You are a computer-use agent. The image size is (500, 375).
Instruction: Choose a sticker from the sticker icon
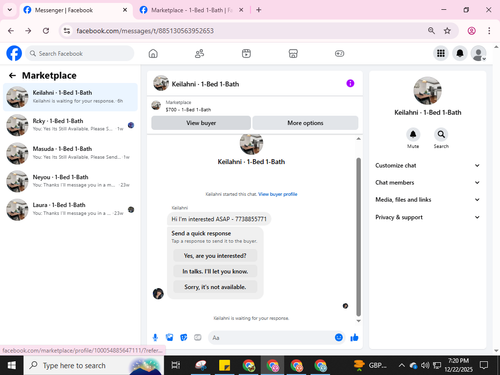coord(184,338)
